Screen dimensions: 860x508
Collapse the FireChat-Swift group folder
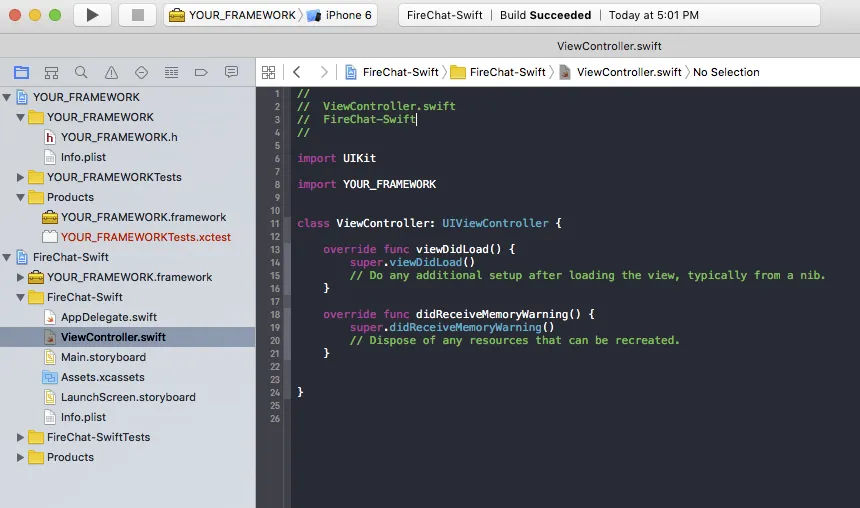[x=20, y=297]
